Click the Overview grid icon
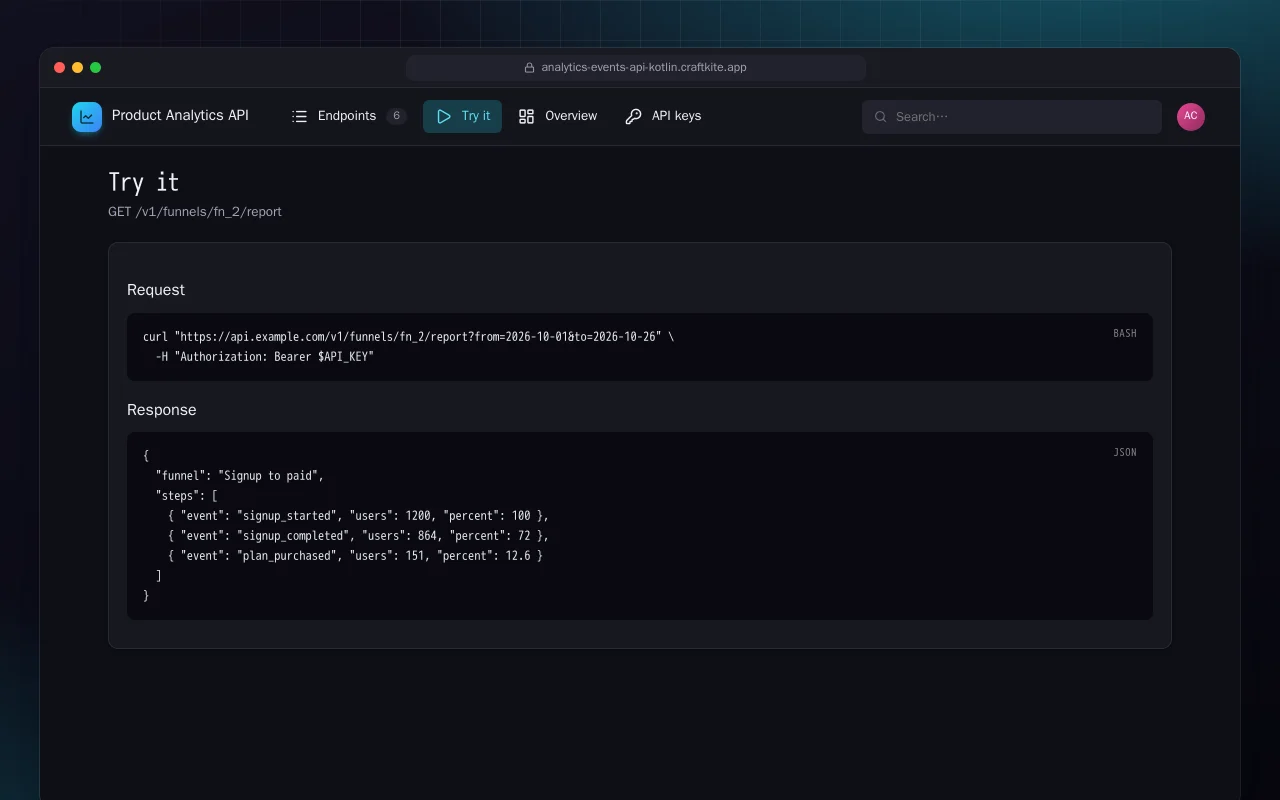 [527, 116]
